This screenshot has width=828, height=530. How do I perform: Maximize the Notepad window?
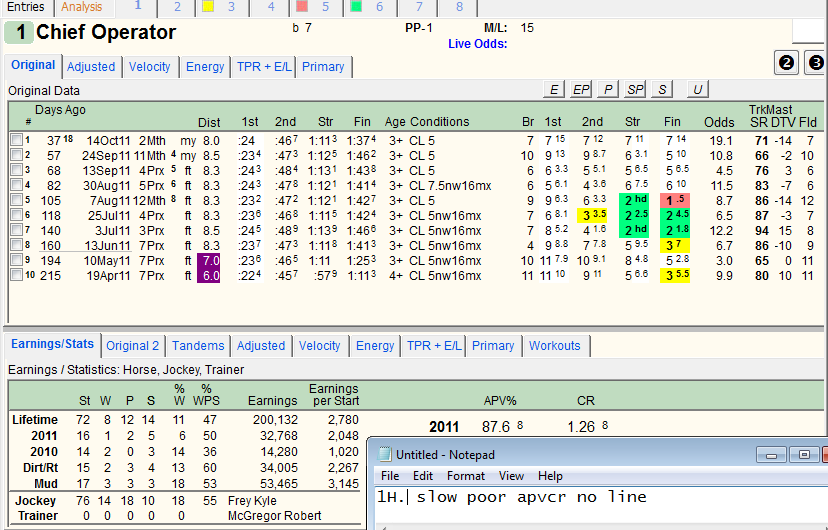pyautogui.click(x=804, y=455)
